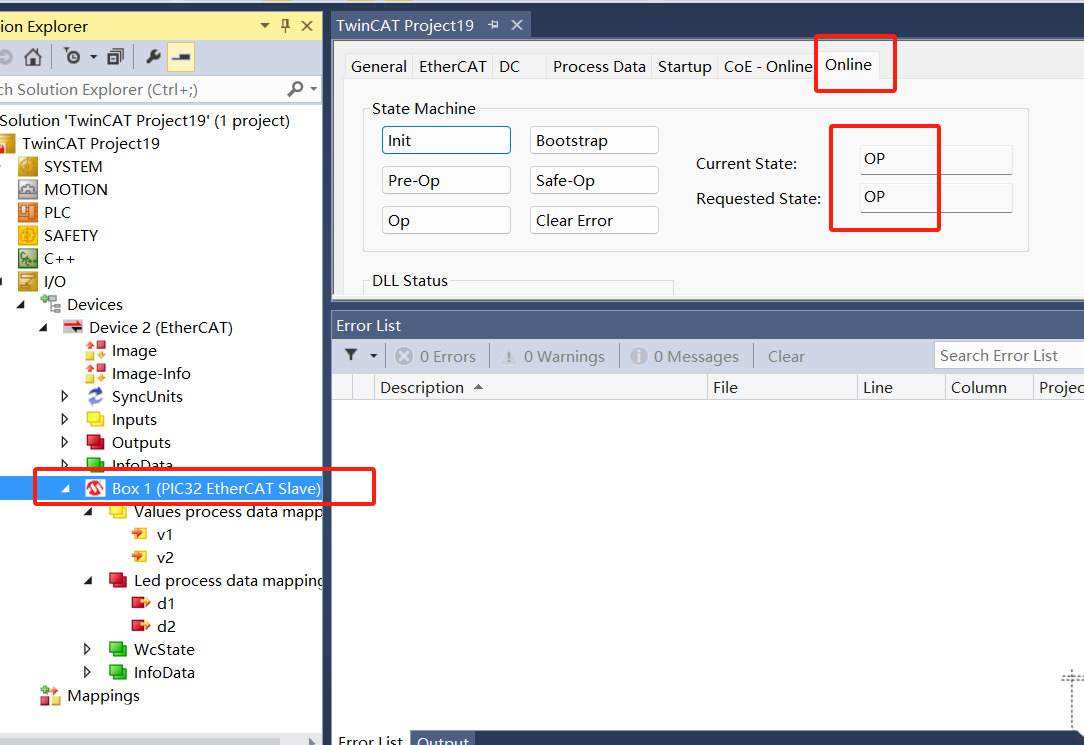This screenshot has height=745, width=1084.
Task: Request the Op state button
Action: pos(446,220)
